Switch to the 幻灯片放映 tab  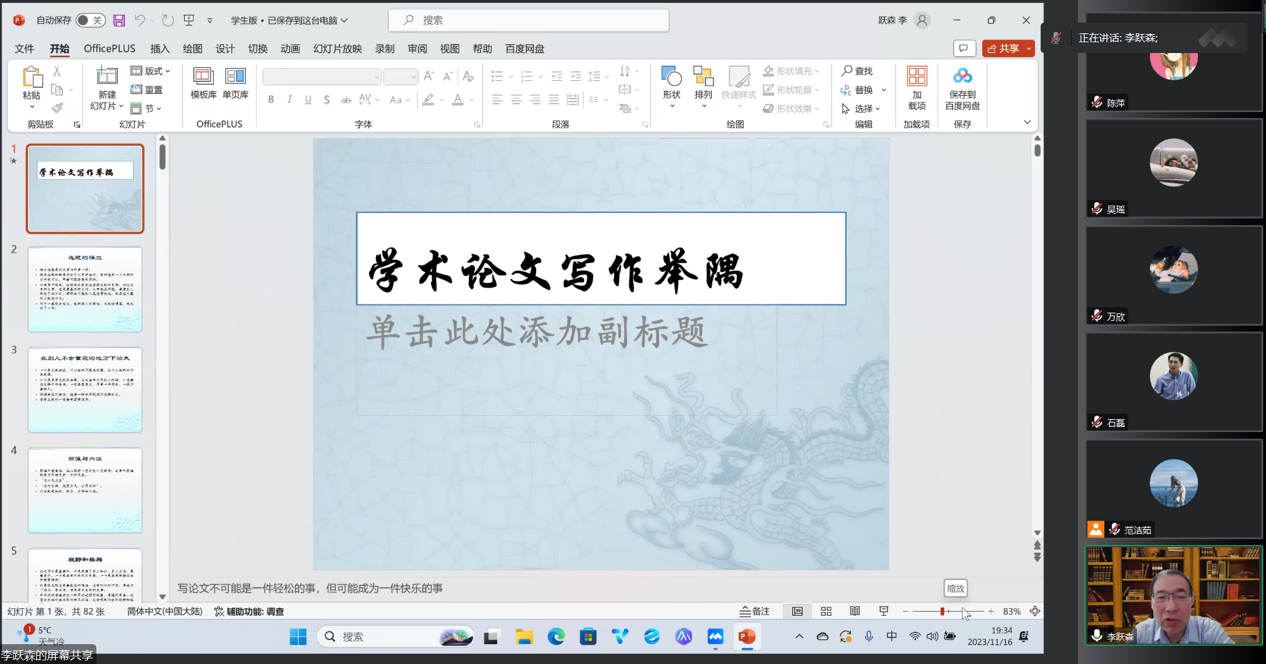[337, 48]
